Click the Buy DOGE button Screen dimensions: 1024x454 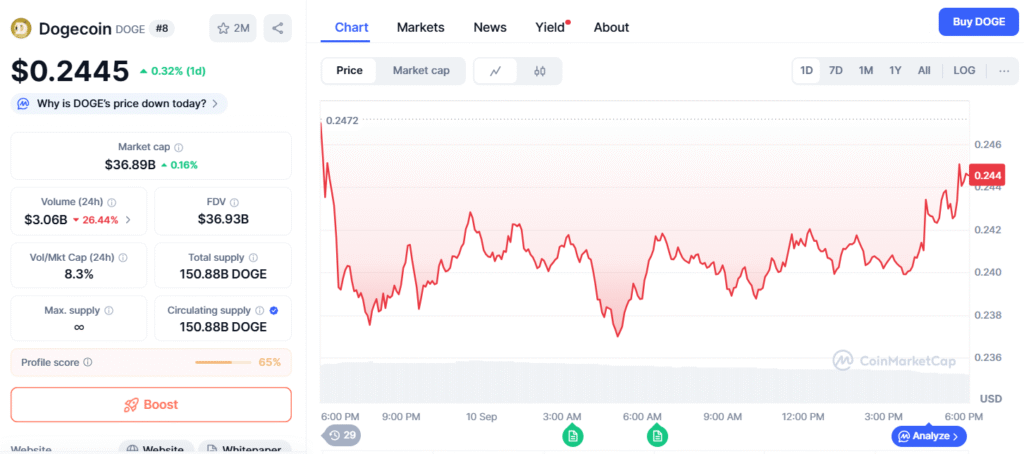coord(978,22)
